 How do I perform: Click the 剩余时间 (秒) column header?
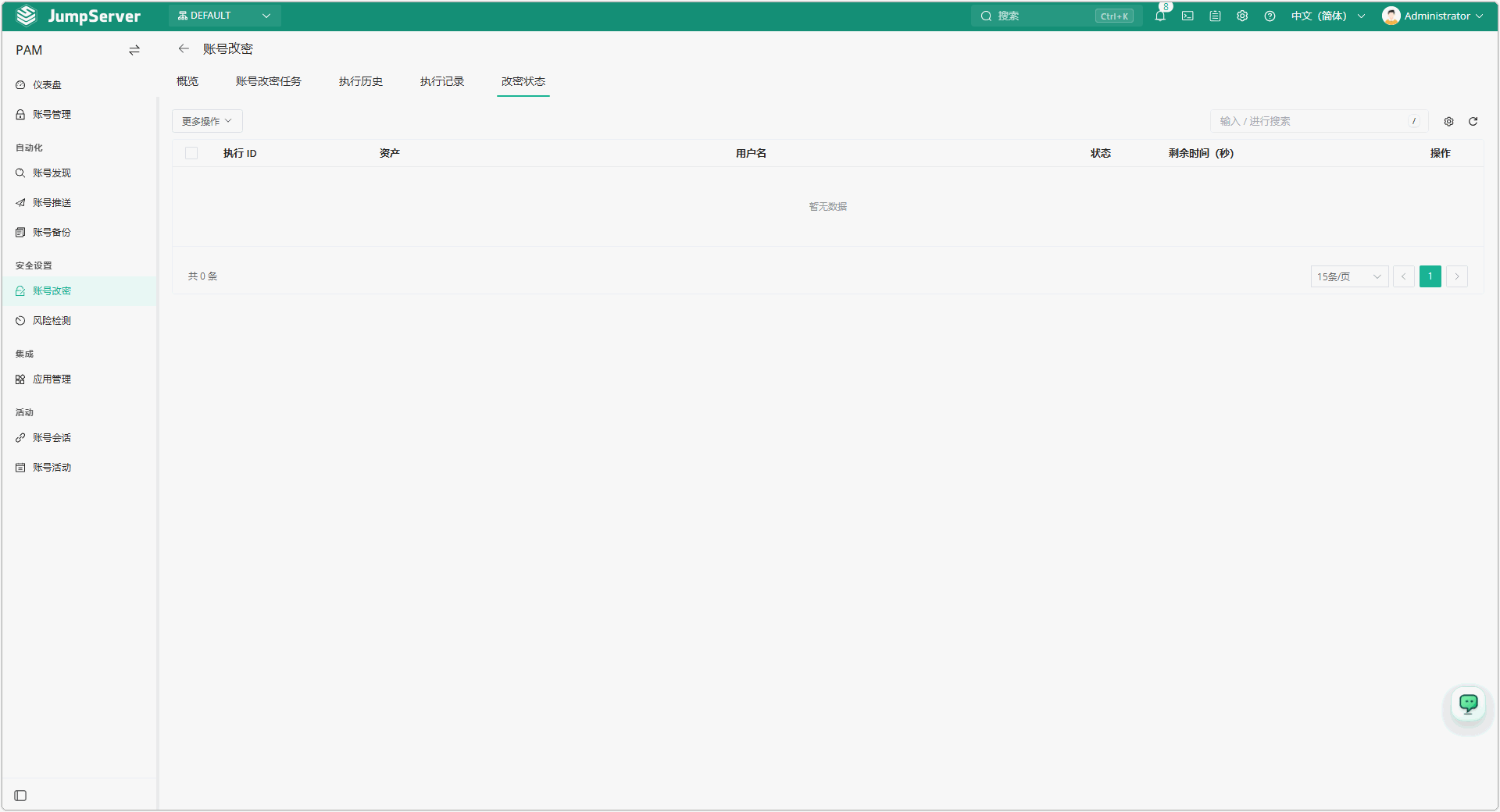1201,153
